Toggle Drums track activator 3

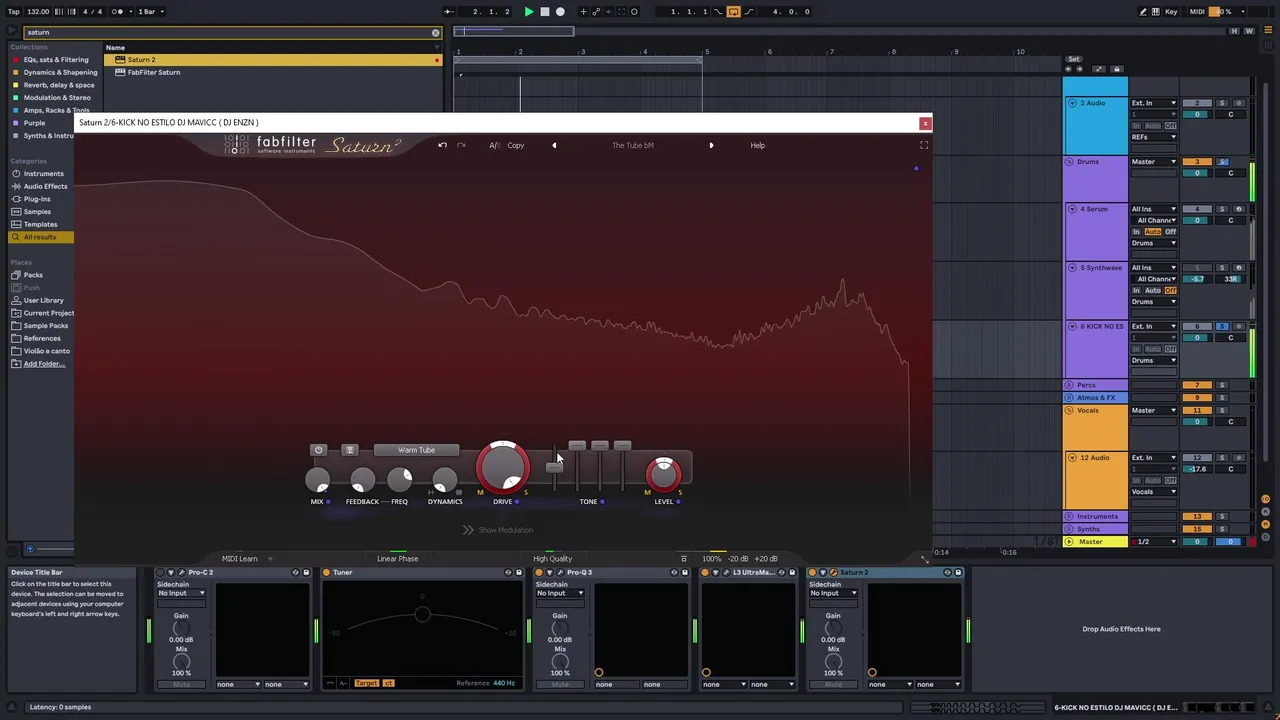[x=1197, y=162]
